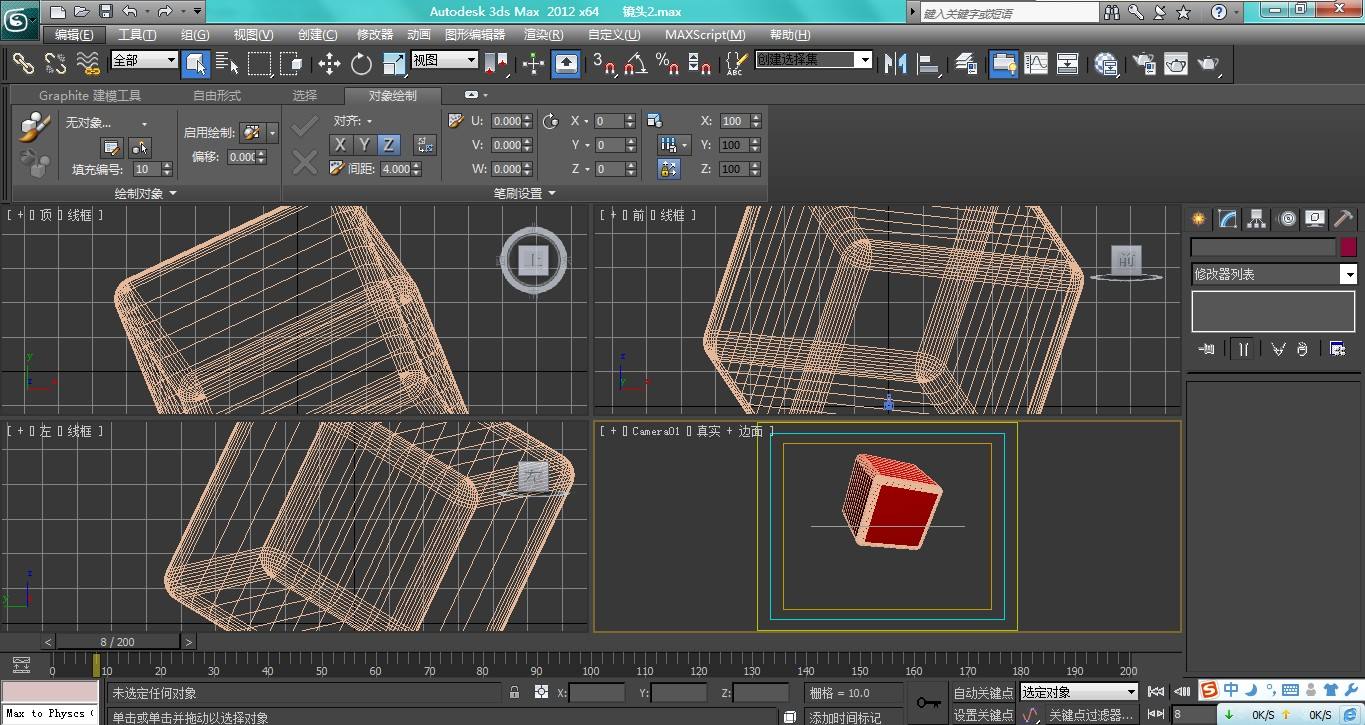Click the object color swatch
1365x725 pixels.
pyautogui.click(x=1348, y=247)
